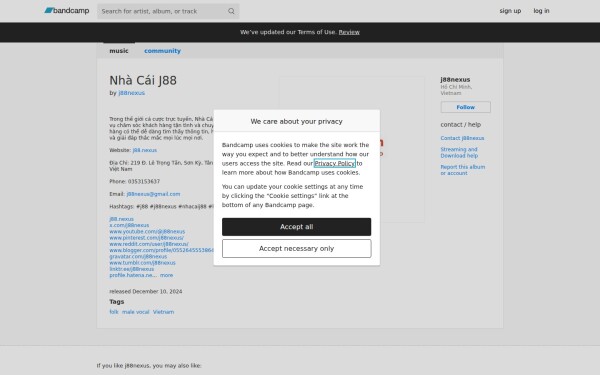Viewport: 600px width, 375px height.
Task: Open the sign up link
Action: pyautogui.click(x=510, y=11)
